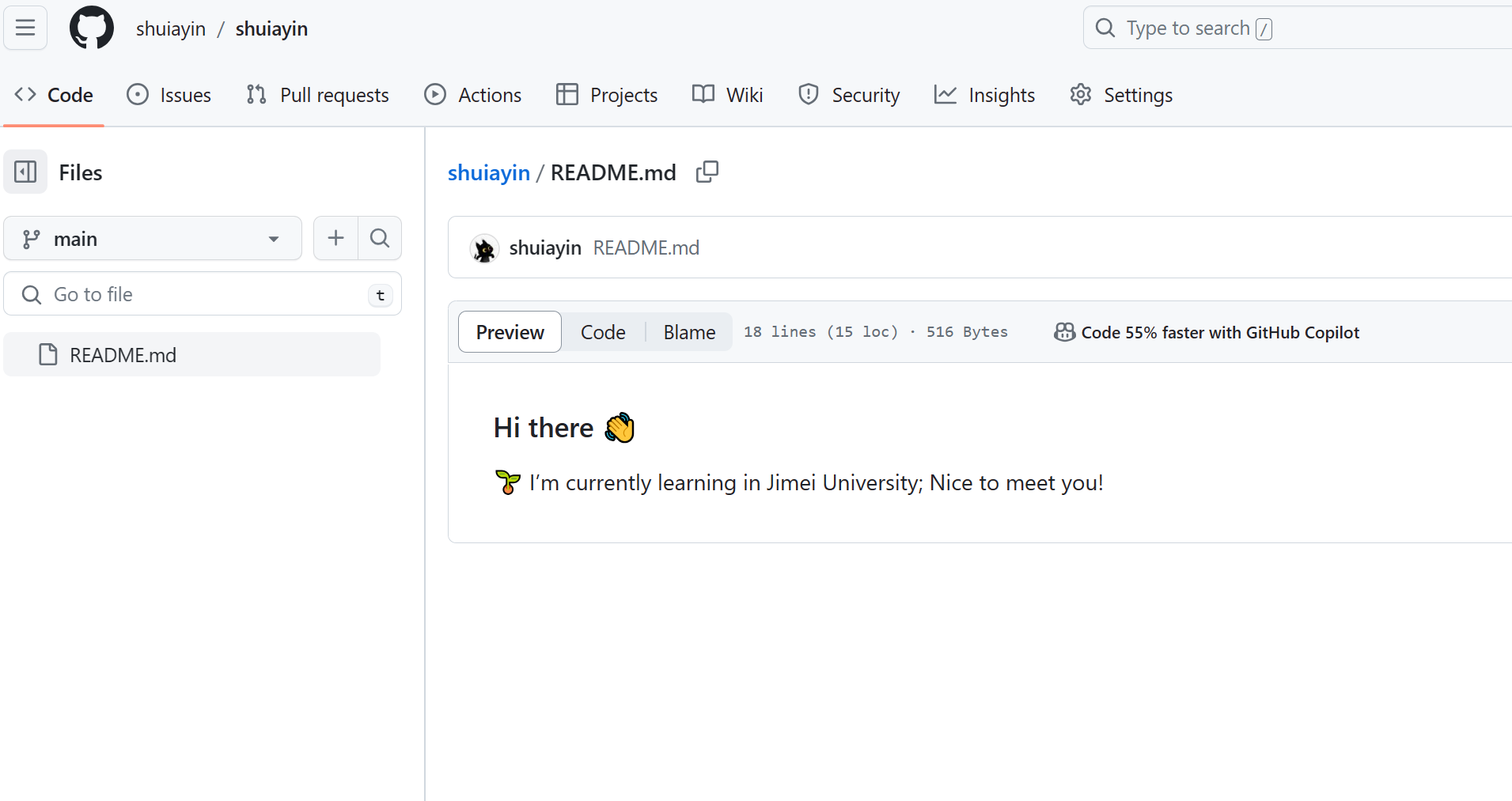
Task: Open the hamburger navigation menu
Action: point(25,28)
